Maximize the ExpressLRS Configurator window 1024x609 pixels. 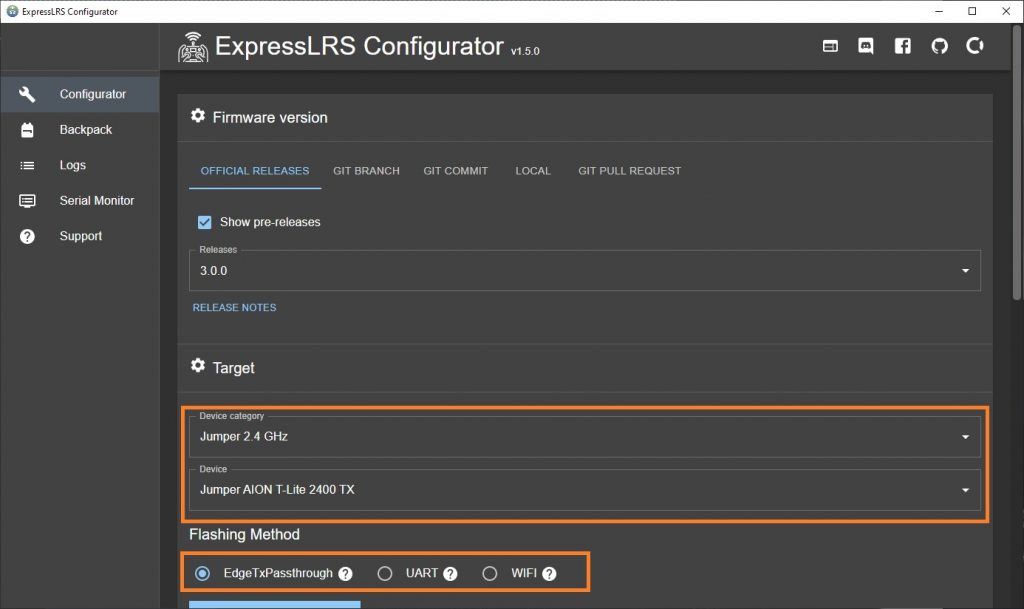pyautogui.click(x=972, y=11)
